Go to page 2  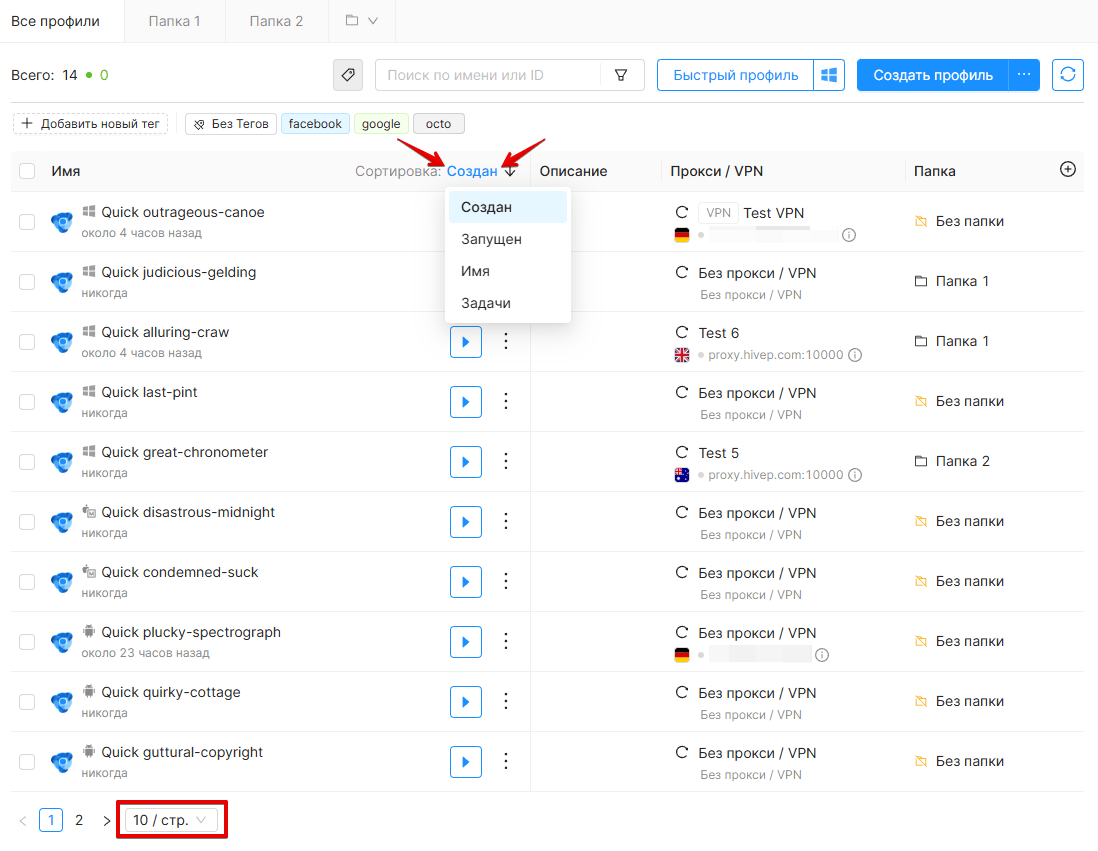coord(79,820)
